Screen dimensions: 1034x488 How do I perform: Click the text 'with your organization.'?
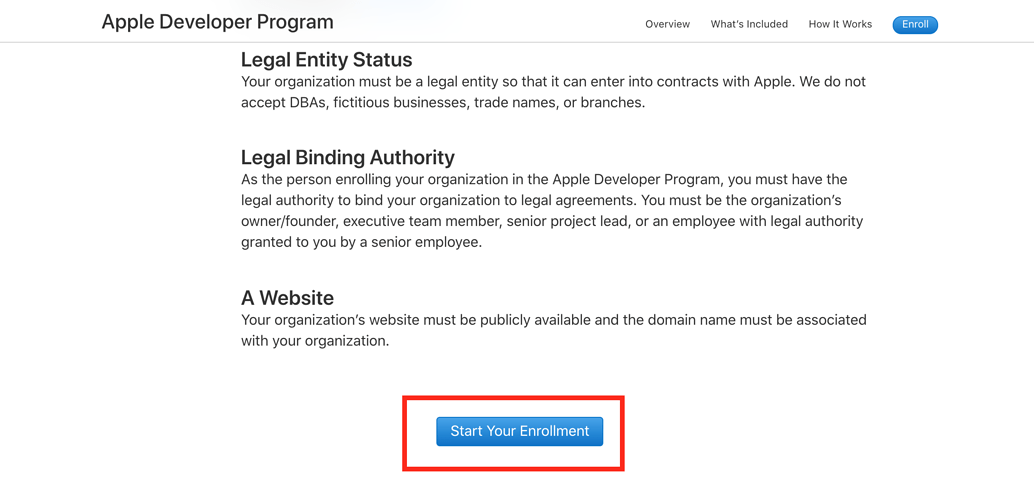(315, 342)
